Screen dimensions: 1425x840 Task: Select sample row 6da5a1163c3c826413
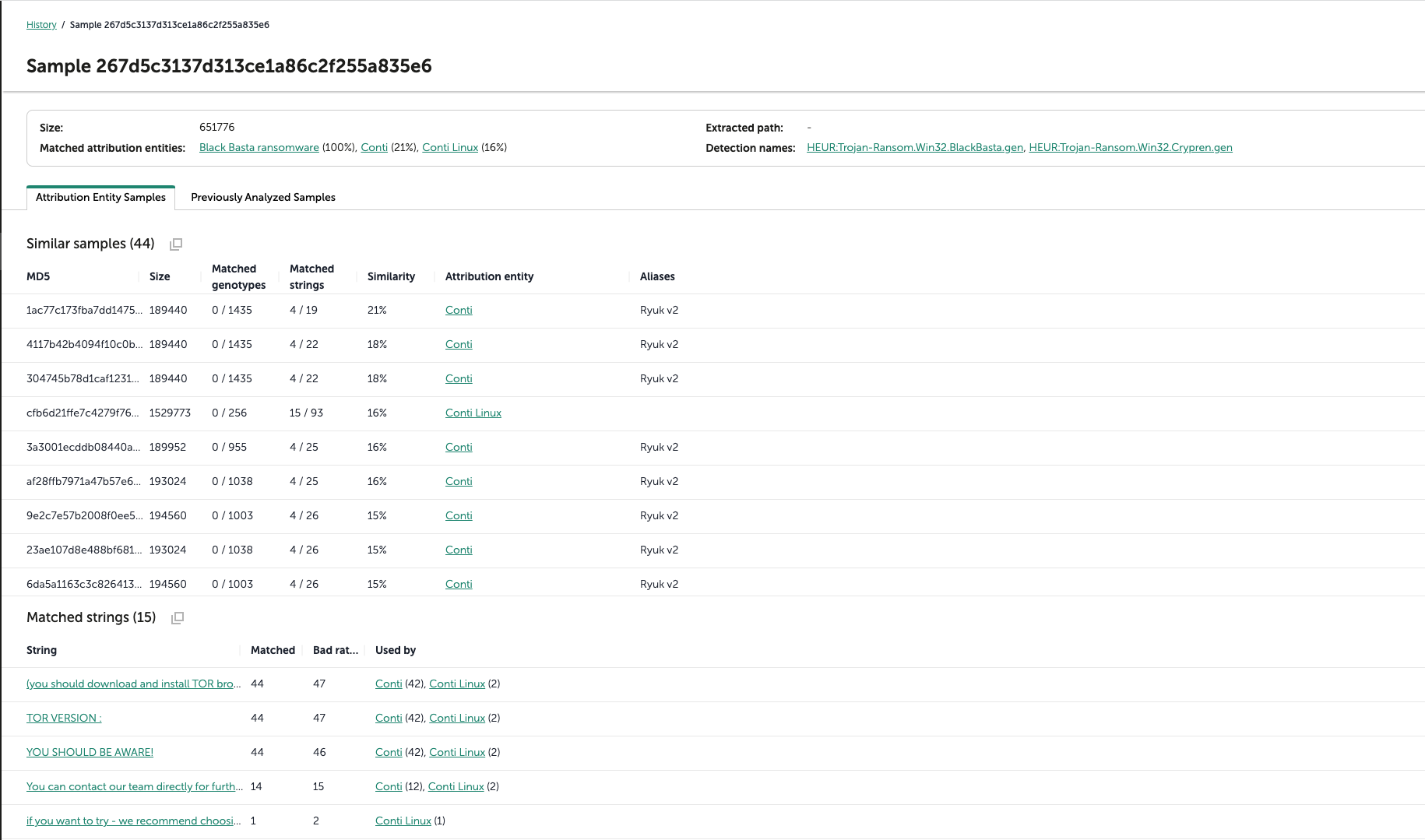point(83,585)
